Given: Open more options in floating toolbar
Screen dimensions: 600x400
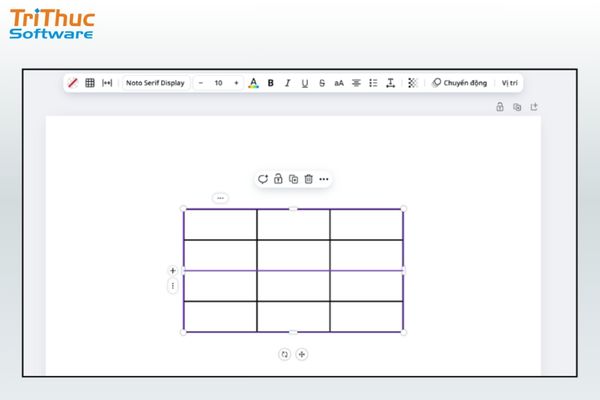Looking at the screenshot, I should tap(324, 179).
